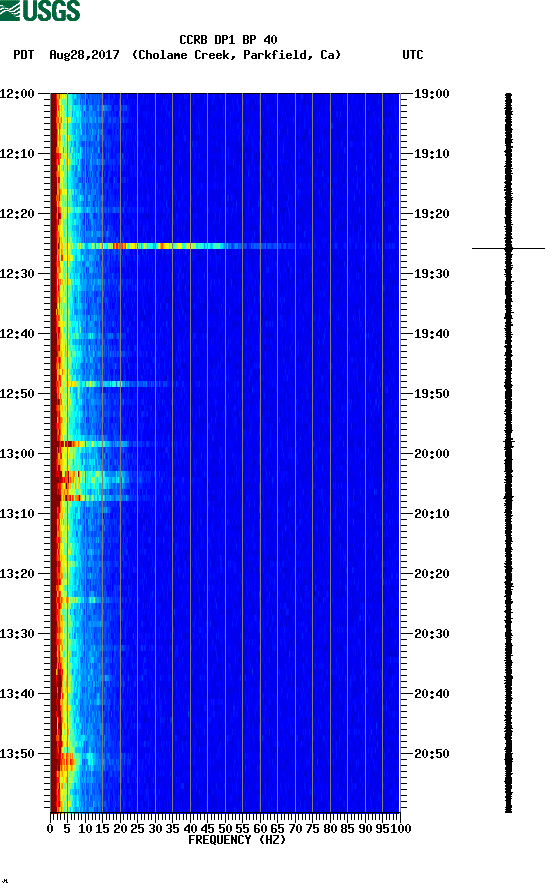Click the spectrogram streak just before 12:50
Image resolution: width=552 pixels, height=892 pixels.
[x=118, y=384]
